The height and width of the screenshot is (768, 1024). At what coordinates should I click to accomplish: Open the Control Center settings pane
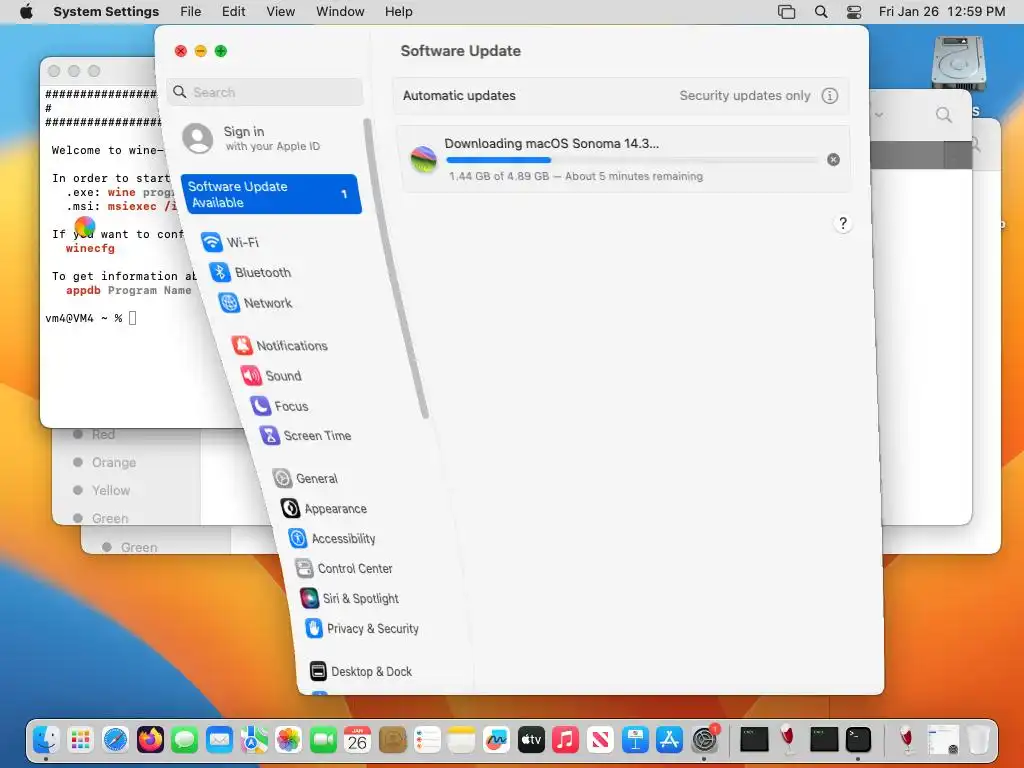344,569
